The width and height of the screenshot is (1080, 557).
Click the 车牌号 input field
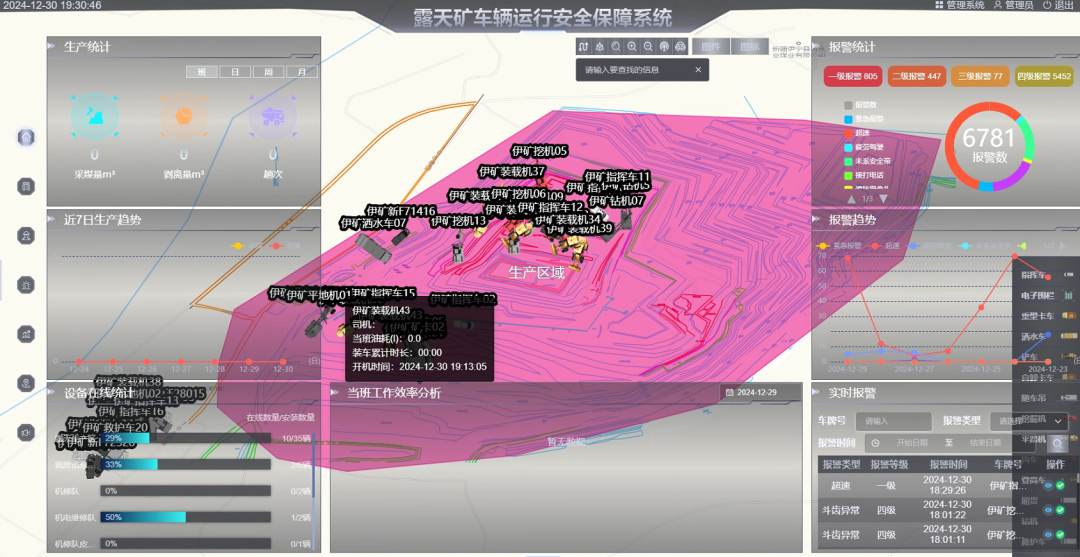(x=895, y=422)
